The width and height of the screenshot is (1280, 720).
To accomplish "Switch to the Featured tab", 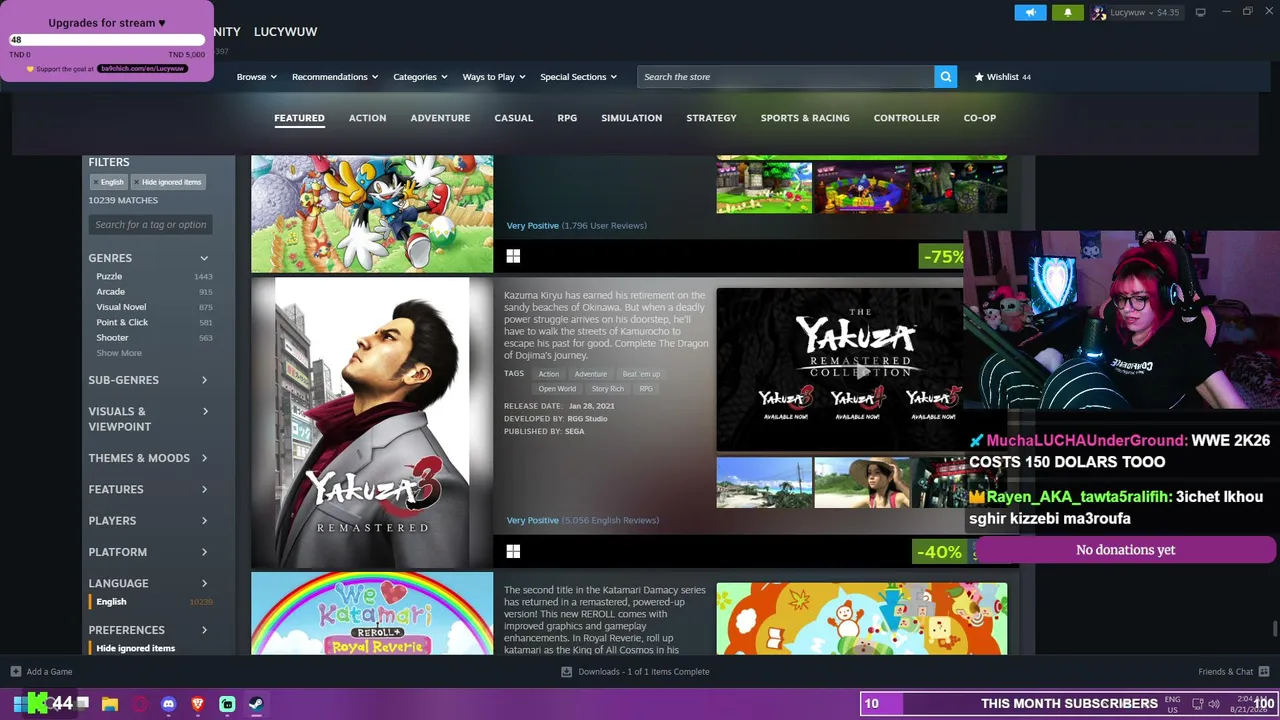I will pyautogui.click(x=299, y=118).
